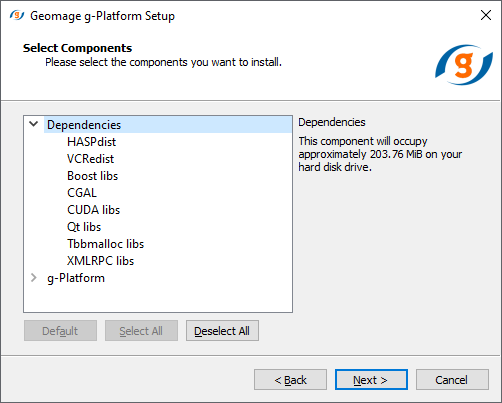Click the Geomage logo in the title bar
Viewport: 502px width, 403px height.
(17, 15)
